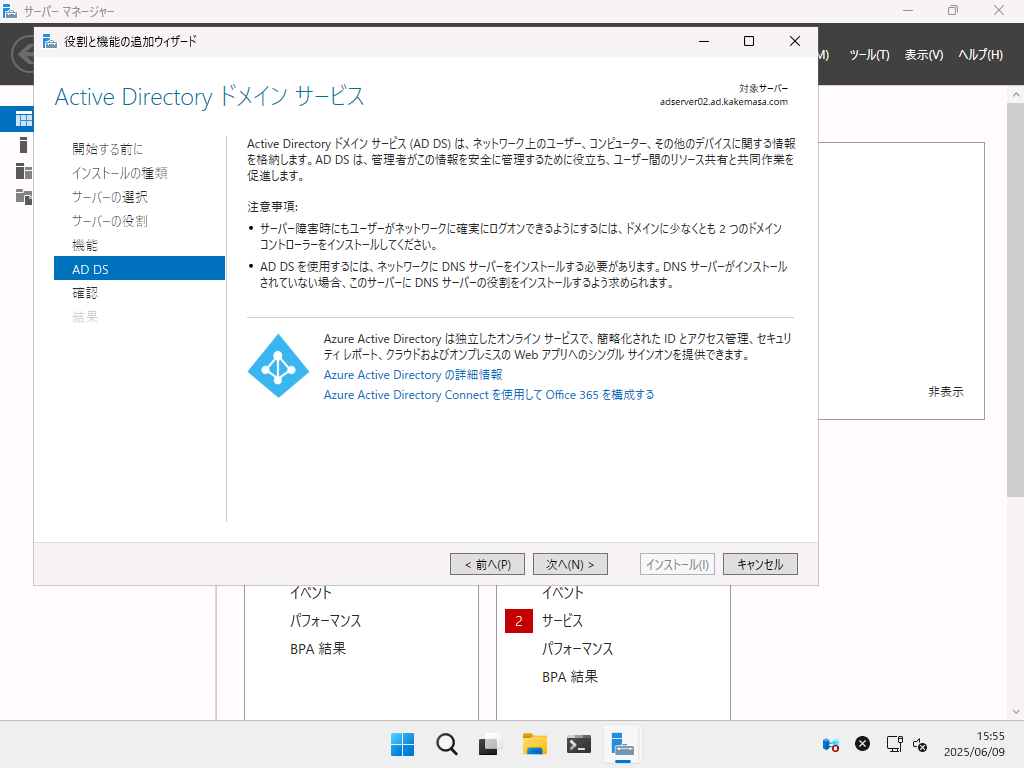The width and height of the screenshot is (1024, 768).
Task: Click the Server Manager dashboard sidebar icon
Action: click(24, 119)
